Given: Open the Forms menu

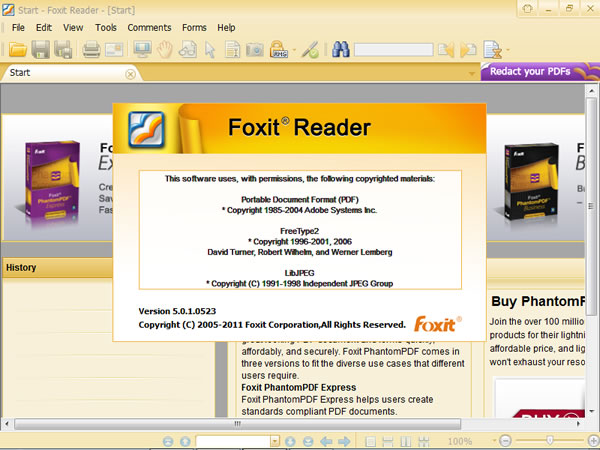Looking at the screenshot, I should point(194,27).
